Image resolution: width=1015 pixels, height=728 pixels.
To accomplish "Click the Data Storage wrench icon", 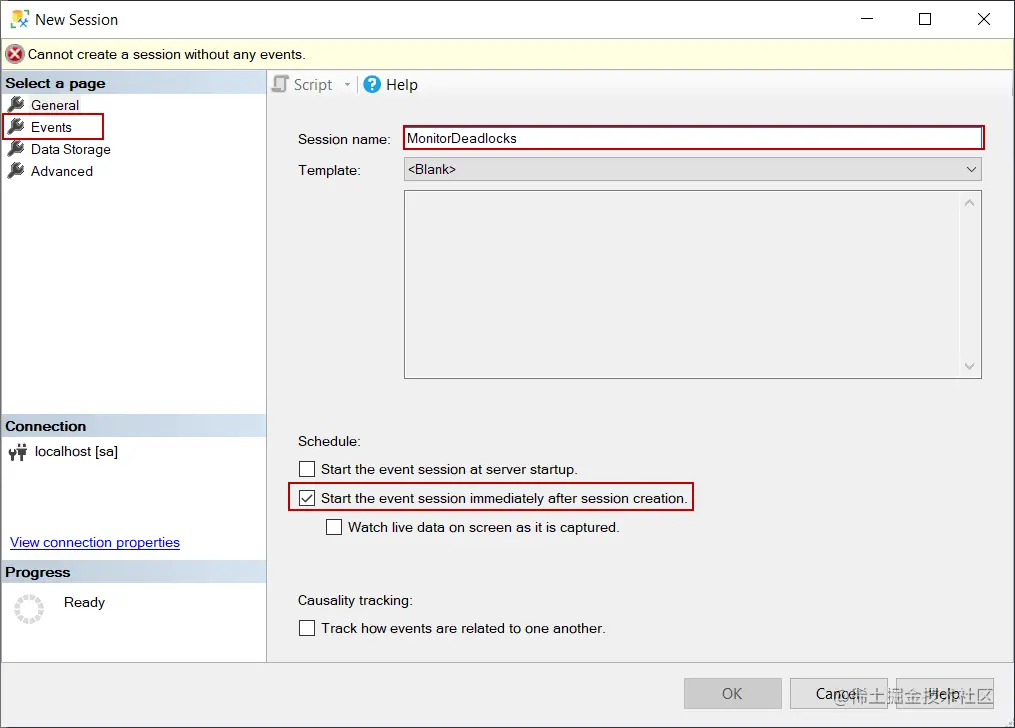I will [16, 148].
